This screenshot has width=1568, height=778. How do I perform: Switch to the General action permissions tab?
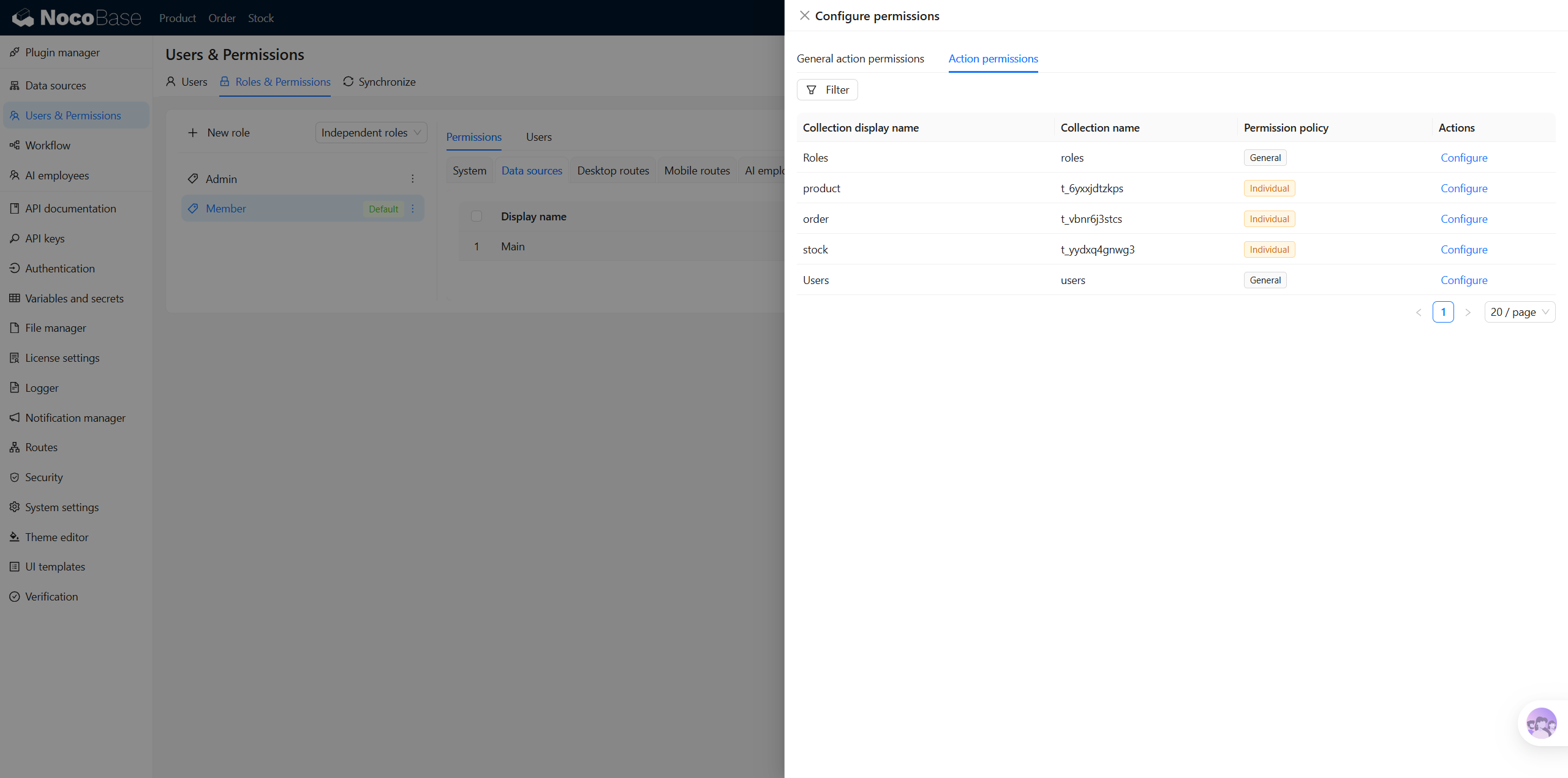pyautogui.click(x=860, y=58)
